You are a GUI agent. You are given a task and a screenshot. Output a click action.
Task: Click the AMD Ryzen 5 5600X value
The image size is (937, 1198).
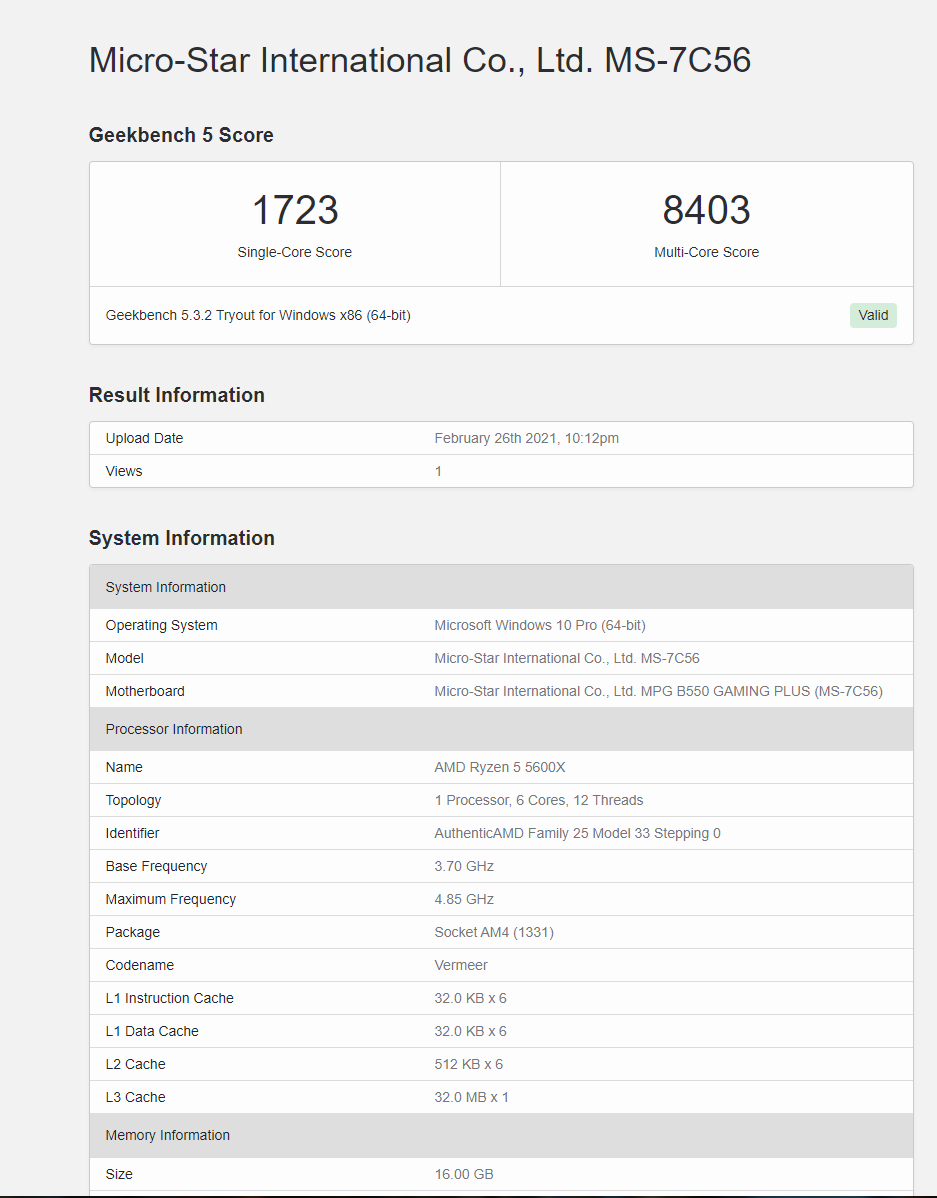click(x=500, y=767)
